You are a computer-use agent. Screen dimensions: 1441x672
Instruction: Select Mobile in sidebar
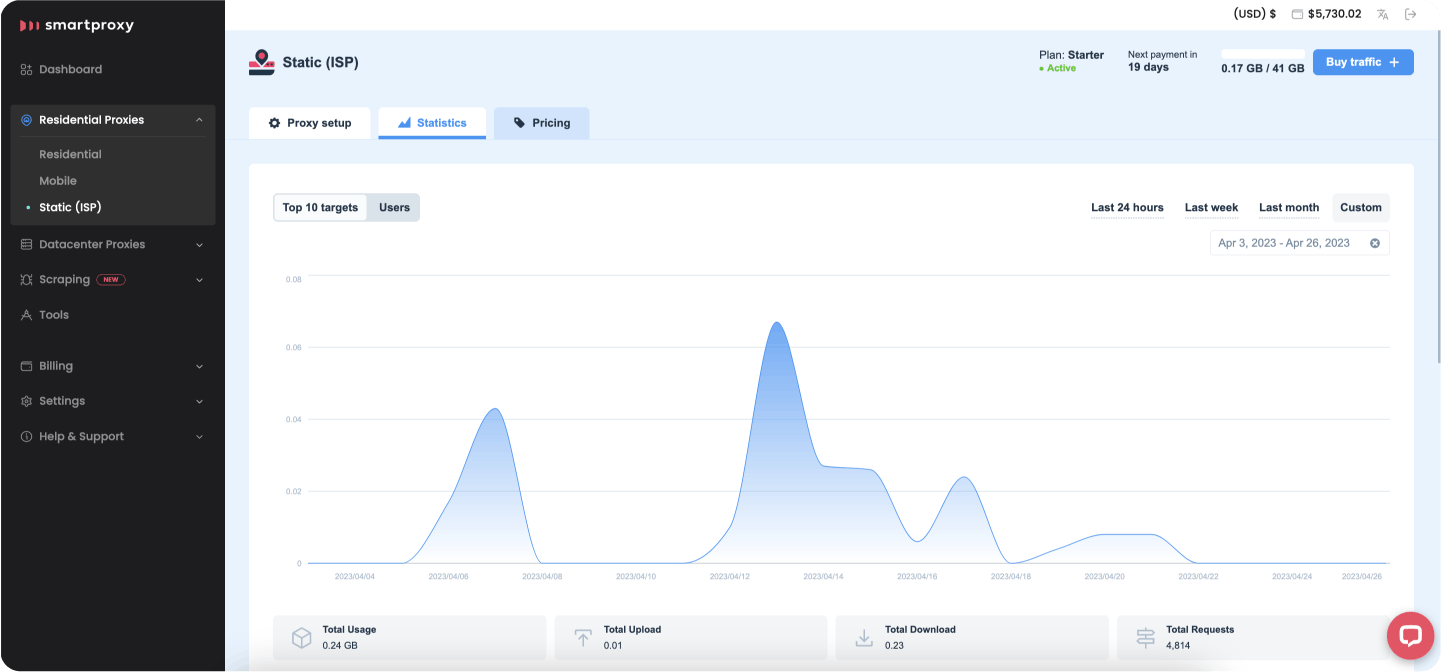[x=58, y=181]
